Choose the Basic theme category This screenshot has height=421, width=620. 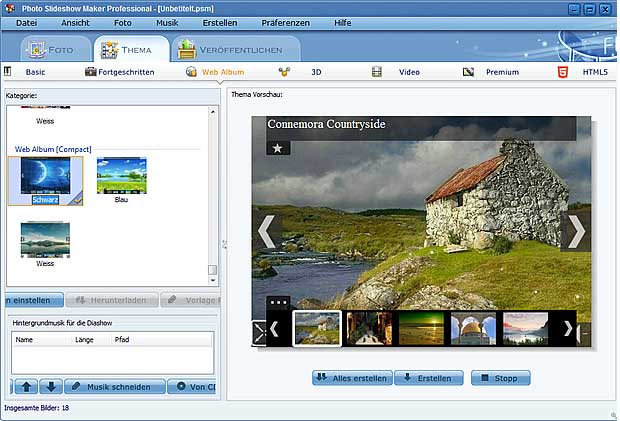pyautogui.click(x=35, y=72)
